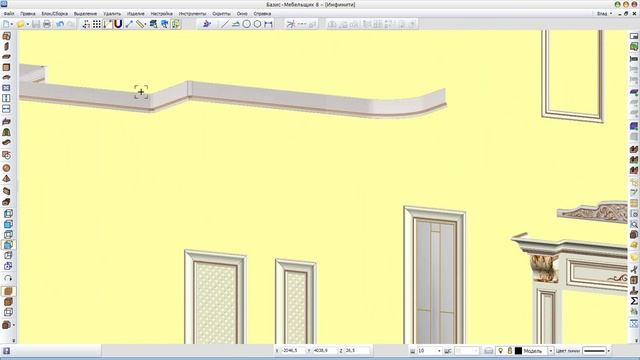This screenshot has height=360, width=640.
Task: Open the Блок/Сборка menu
Action: (x=55, y=13)
